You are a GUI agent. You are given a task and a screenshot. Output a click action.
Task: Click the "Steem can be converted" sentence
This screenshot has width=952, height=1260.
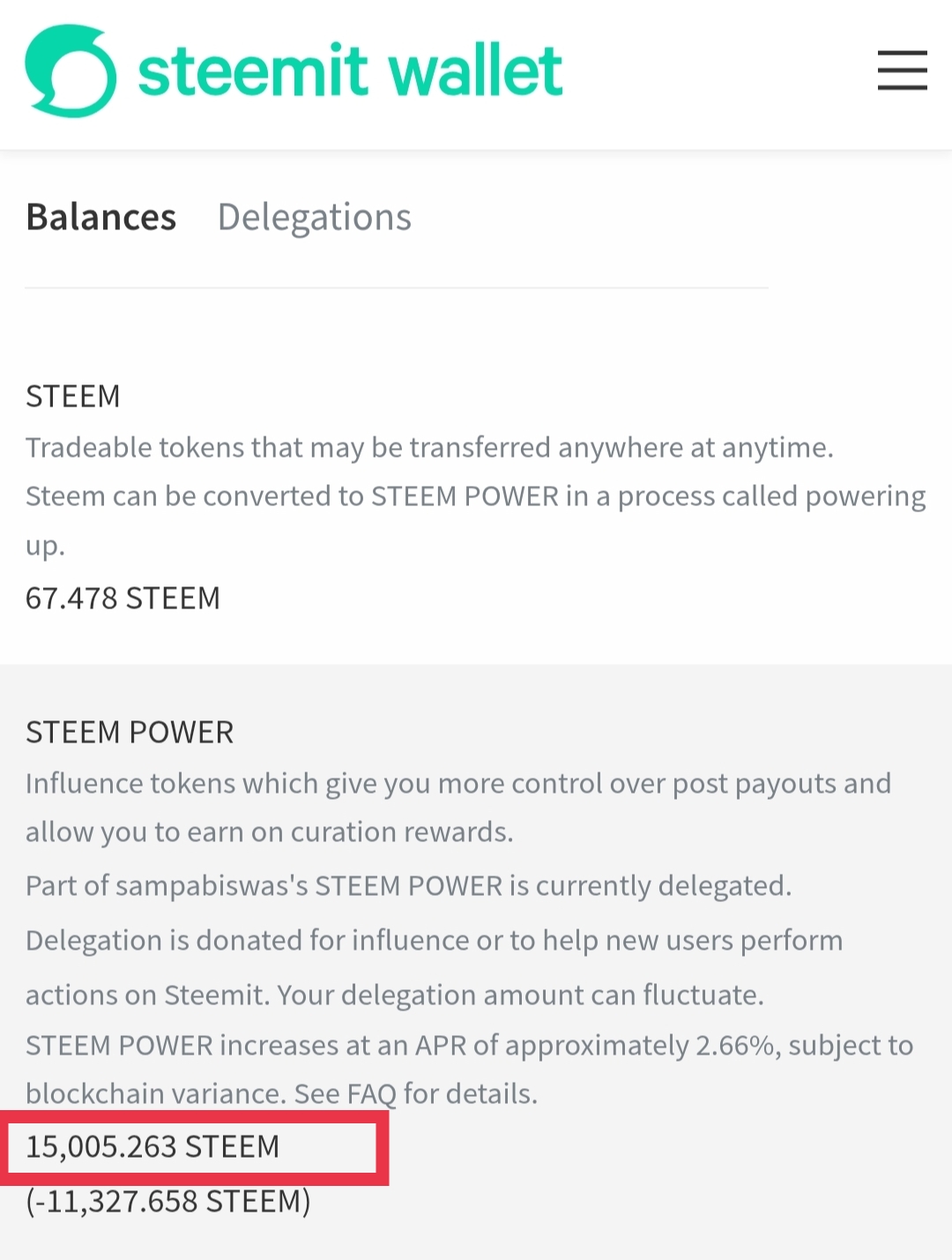(x=475, y=496)
